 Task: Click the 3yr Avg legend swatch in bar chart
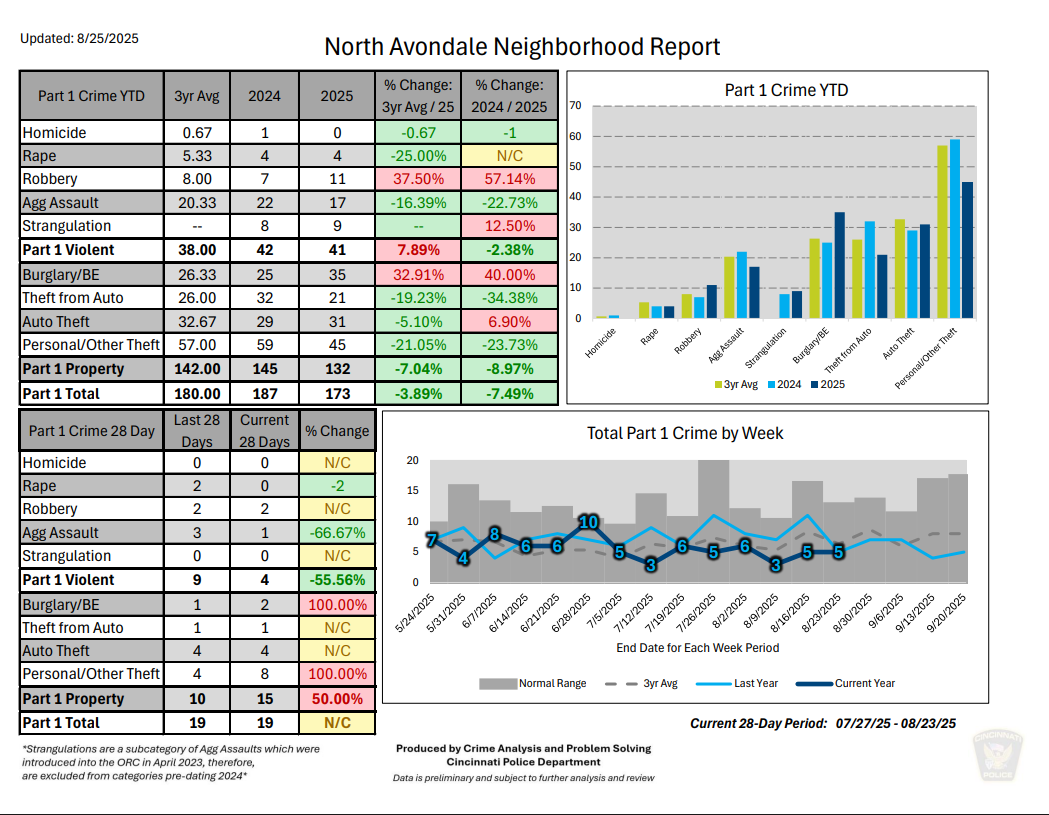(x=716, y=384)
